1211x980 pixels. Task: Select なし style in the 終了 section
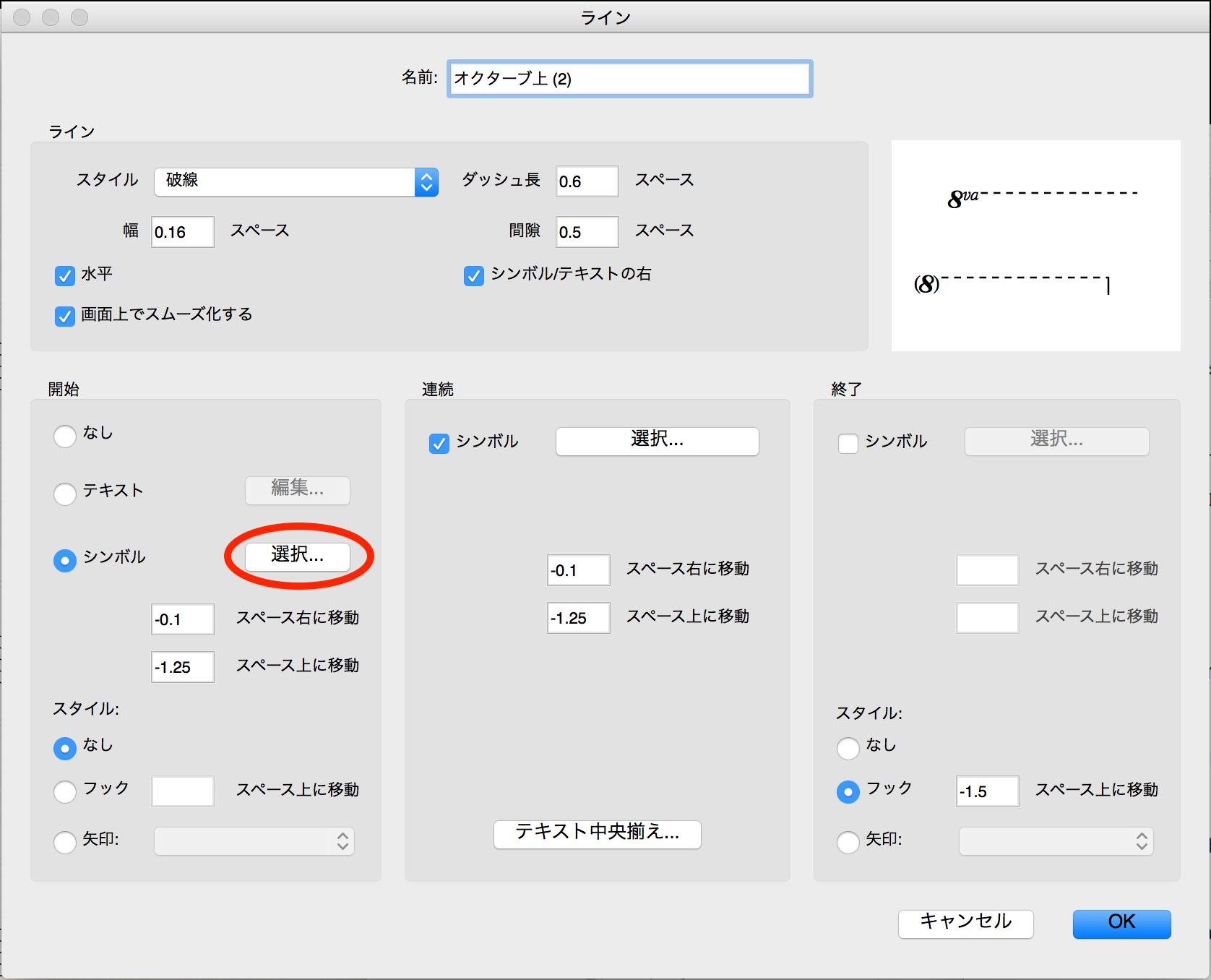point(848,748)
